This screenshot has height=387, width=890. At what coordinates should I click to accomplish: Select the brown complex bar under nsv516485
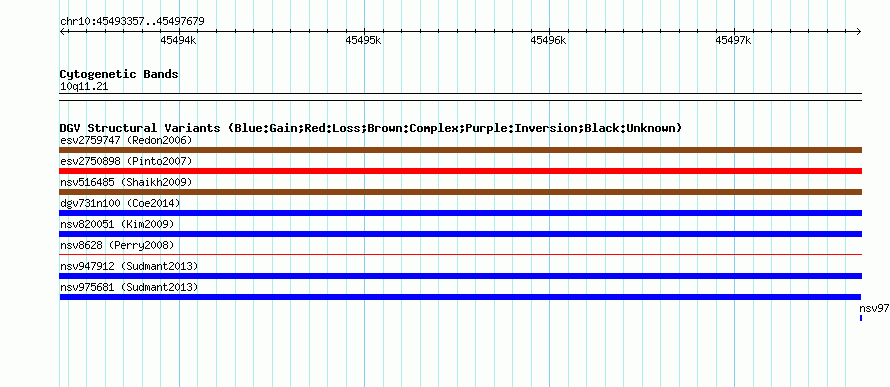460,192
